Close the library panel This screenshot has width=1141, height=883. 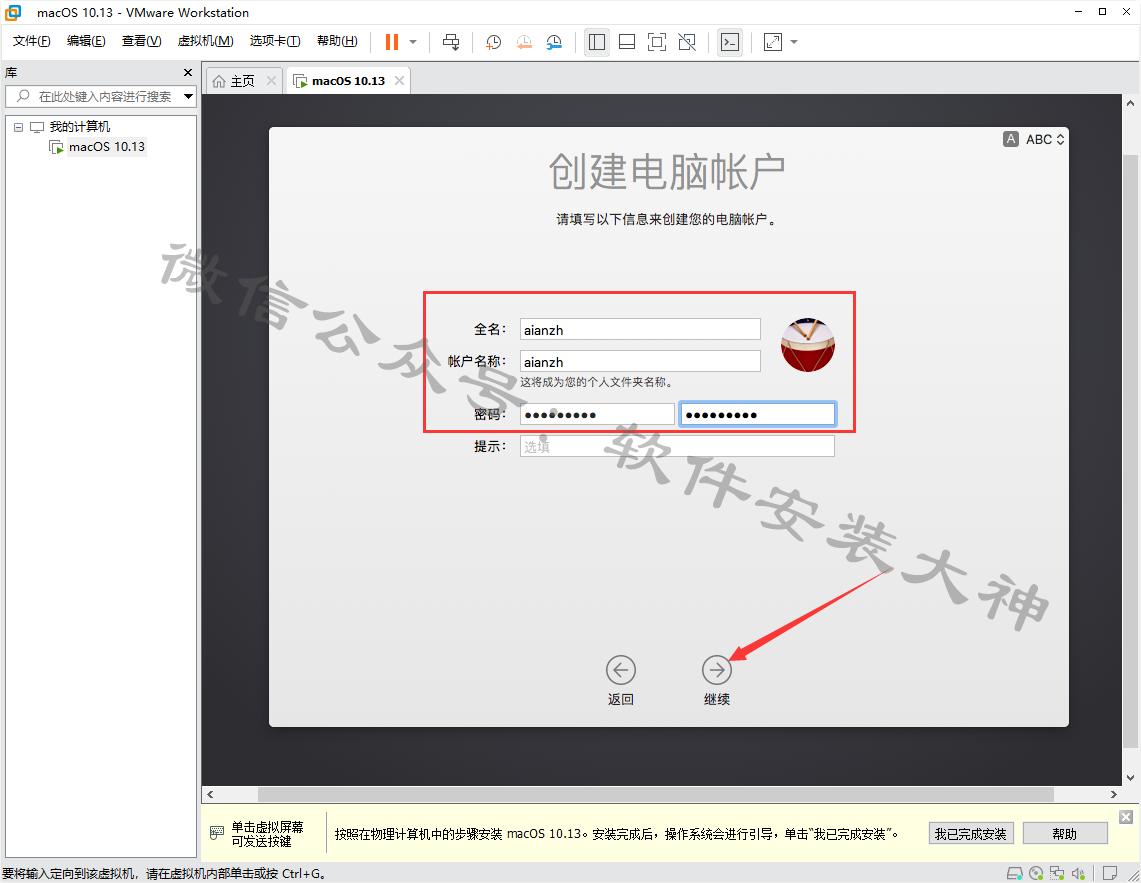188,73
